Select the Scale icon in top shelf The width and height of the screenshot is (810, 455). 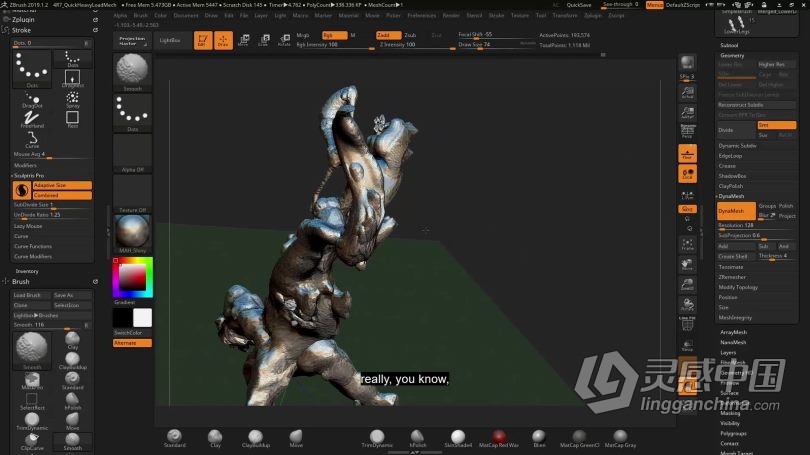tap(264, 40)
